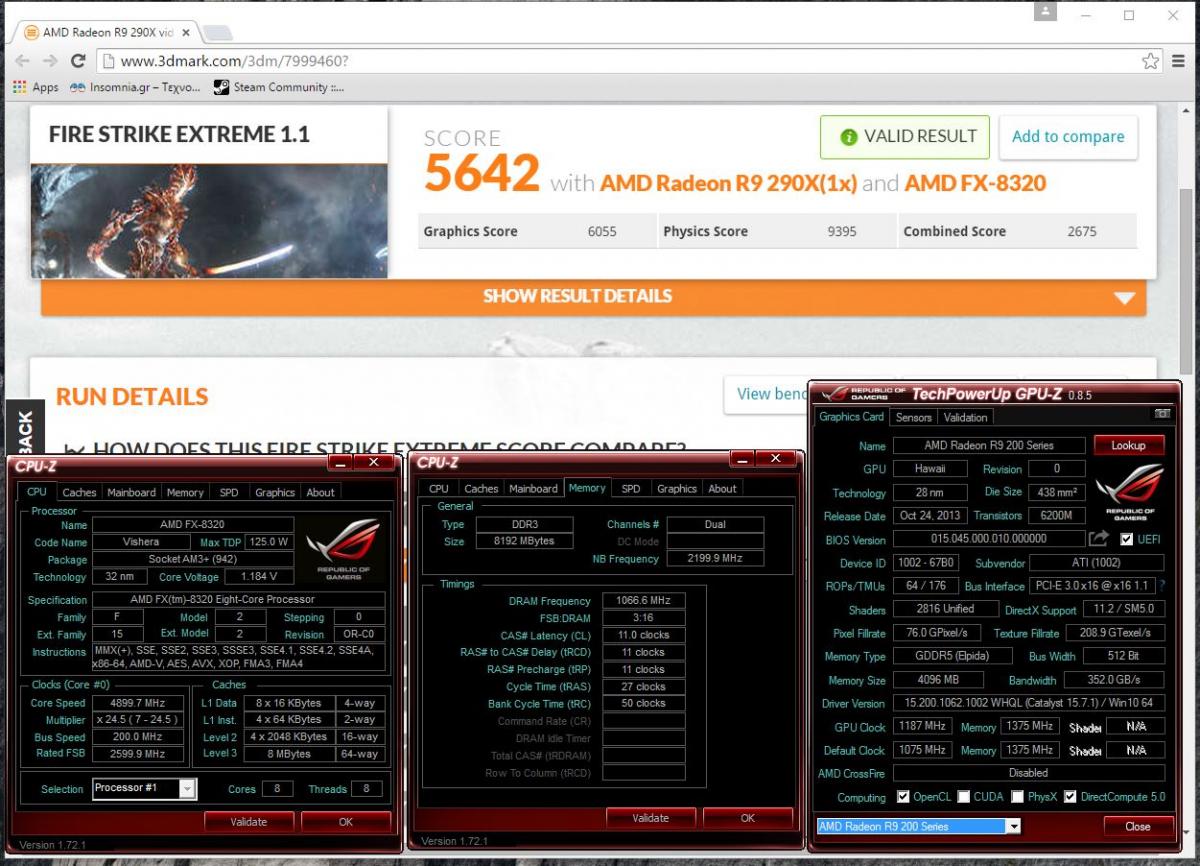Image resolution: width=1200 pixels, height=866 pixels.
Task: Open SPD tab in left CPU-Z window
Action: 229,492
